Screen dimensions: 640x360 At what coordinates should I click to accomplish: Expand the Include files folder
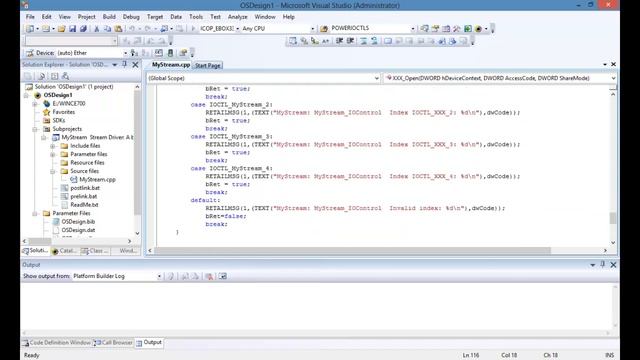coord(53,146)
